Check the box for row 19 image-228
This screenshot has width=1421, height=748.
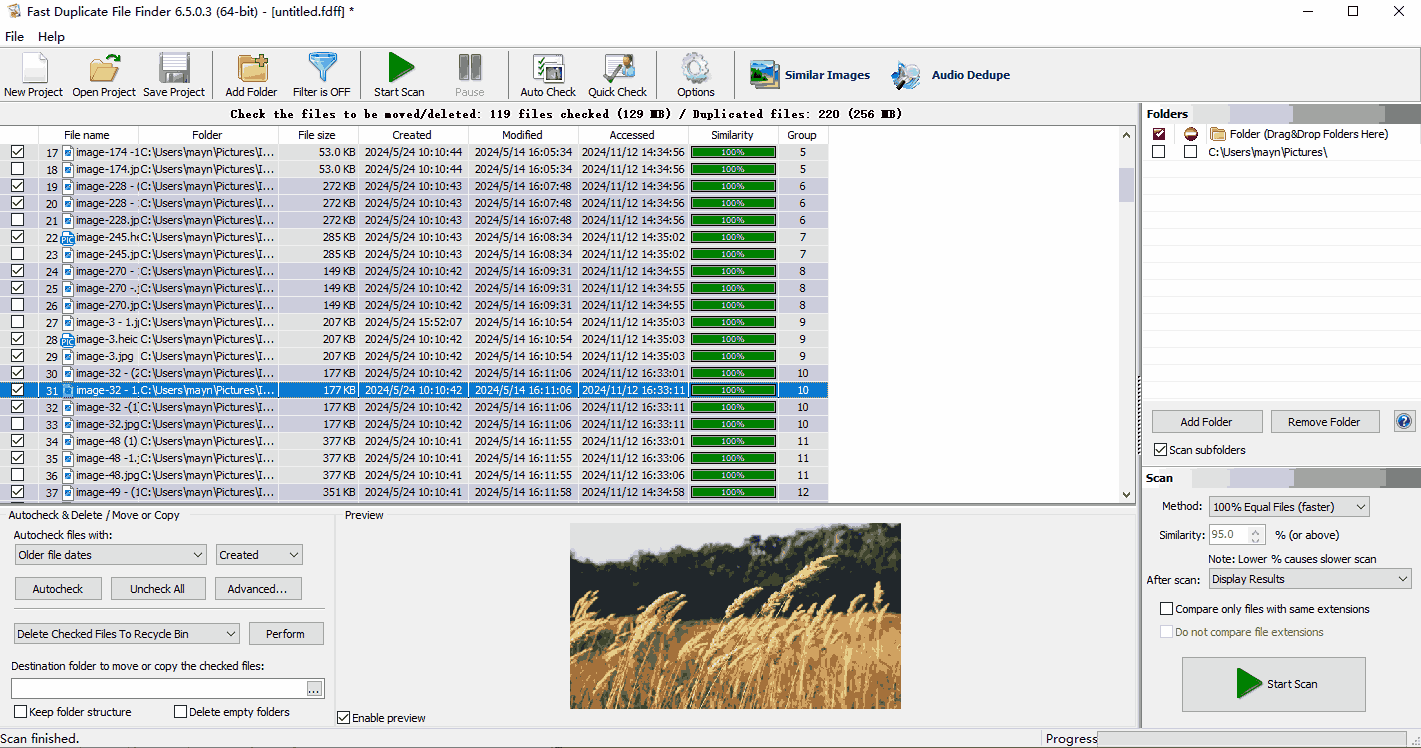pyautogui.click(x=17, y=186)
